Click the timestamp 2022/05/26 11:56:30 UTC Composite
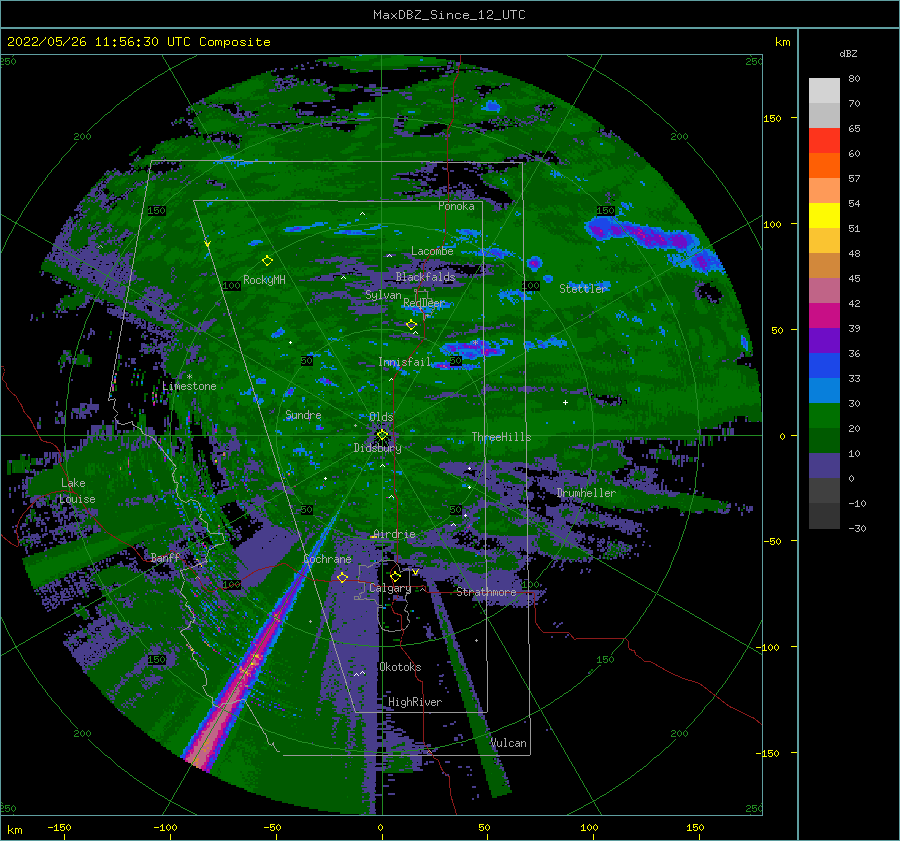Screen dimensions: 900x841 138,42
